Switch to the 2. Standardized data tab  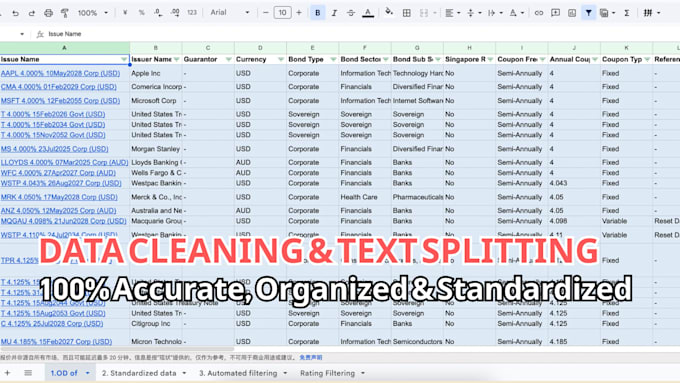(144, 373)
